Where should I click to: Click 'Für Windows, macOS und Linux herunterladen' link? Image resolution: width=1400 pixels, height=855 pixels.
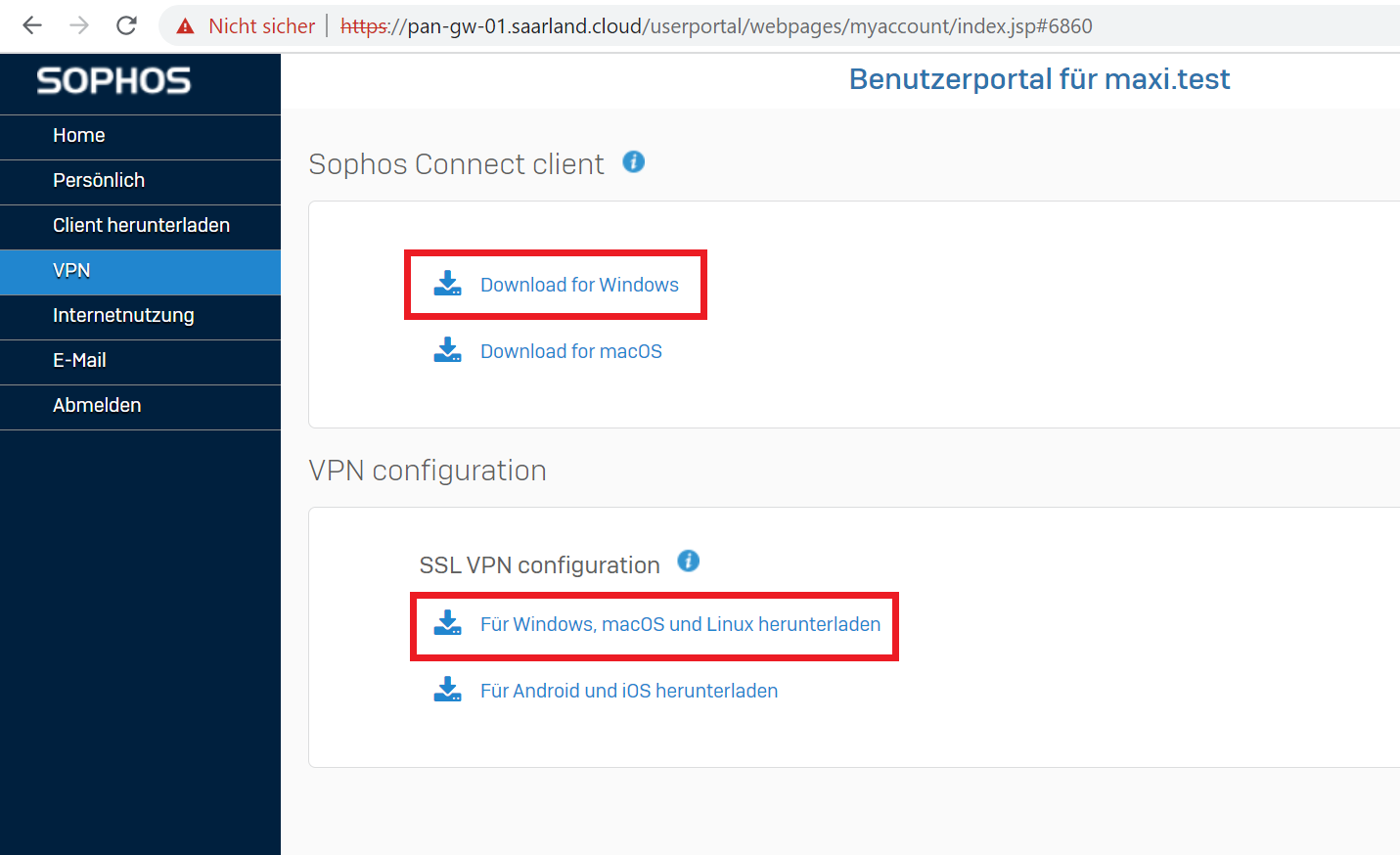point(680,624)
